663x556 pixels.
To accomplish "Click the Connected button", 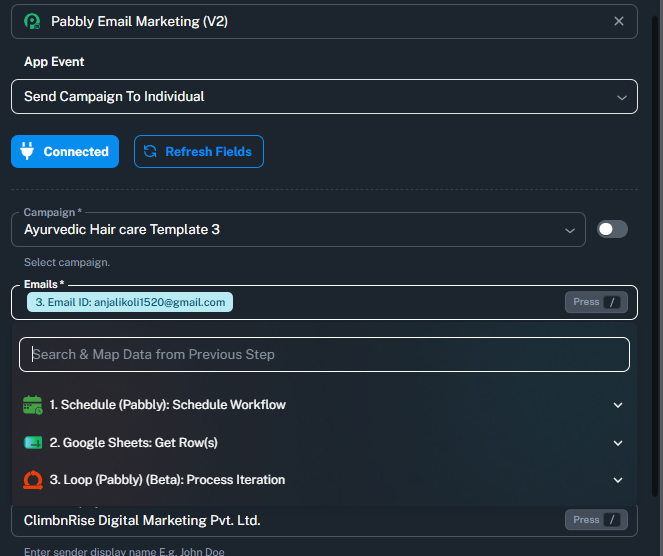I will (65, 151).
